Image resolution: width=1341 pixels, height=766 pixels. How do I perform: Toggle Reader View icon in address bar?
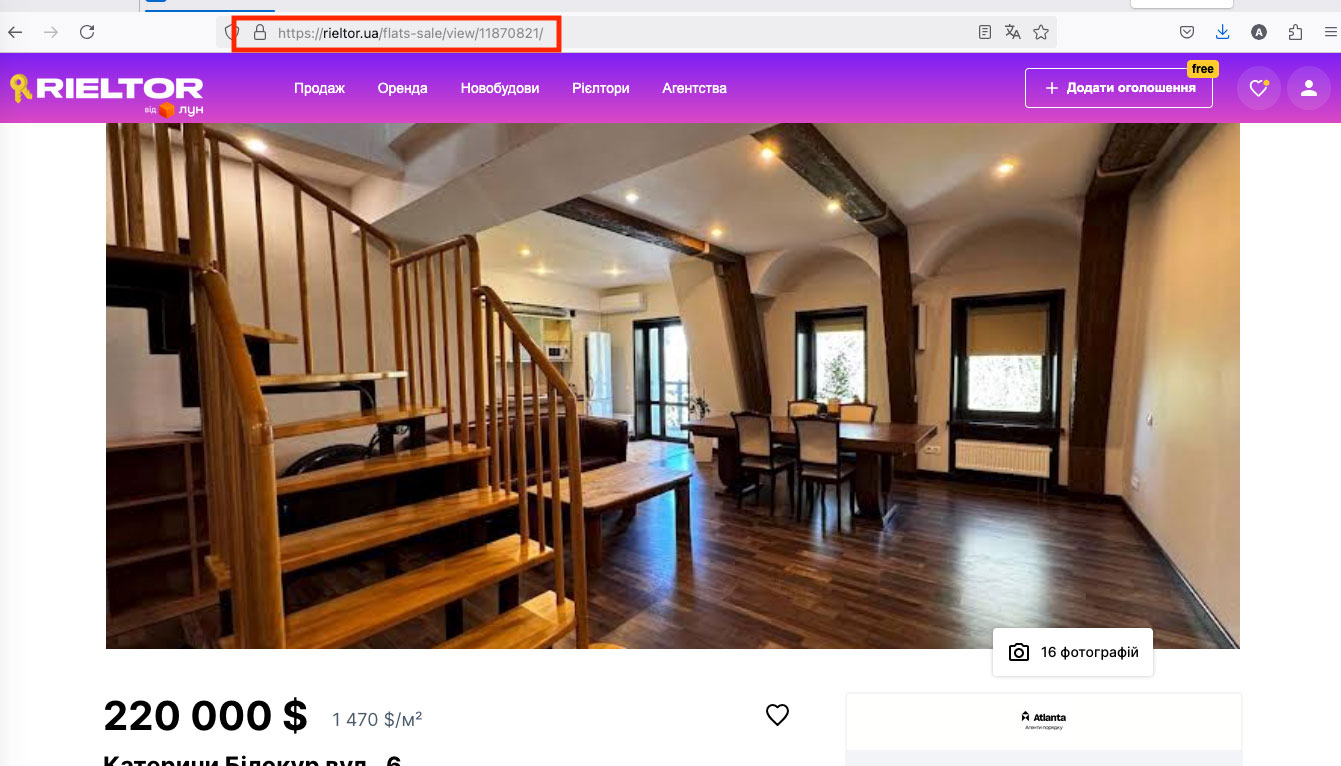coord(985,33)
